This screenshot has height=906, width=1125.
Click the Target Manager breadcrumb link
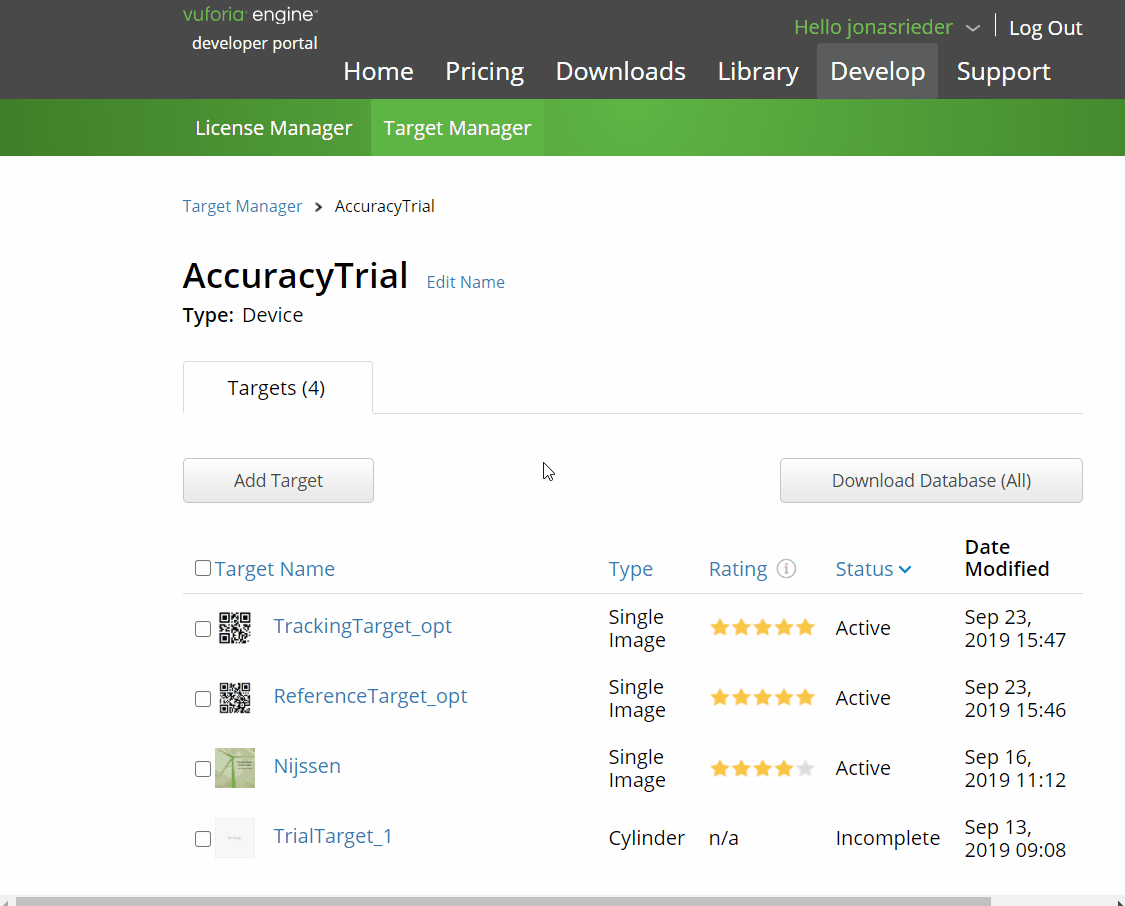pos(243,207)
